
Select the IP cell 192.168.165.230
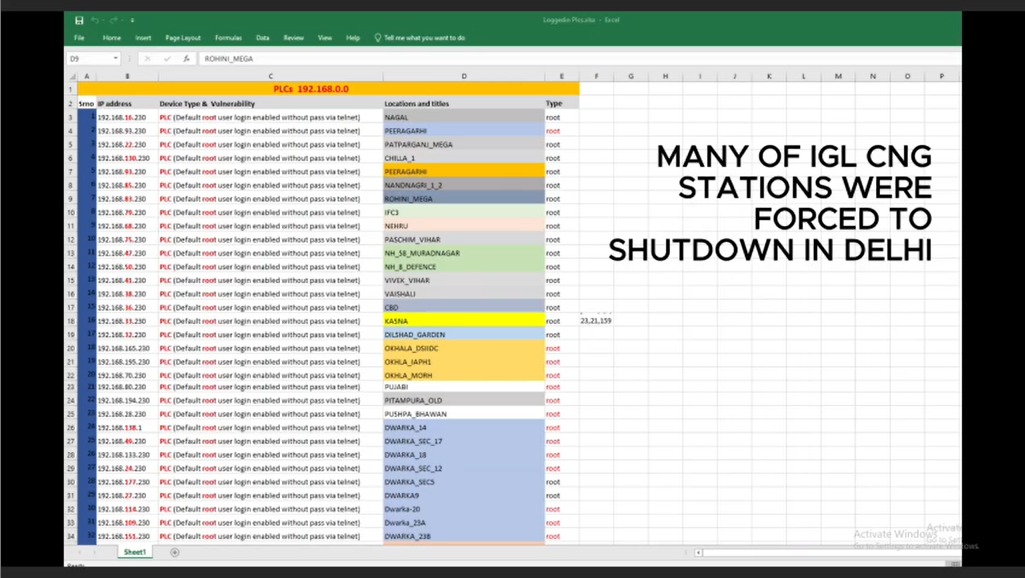pyautogui.click(x=127, y=348)
